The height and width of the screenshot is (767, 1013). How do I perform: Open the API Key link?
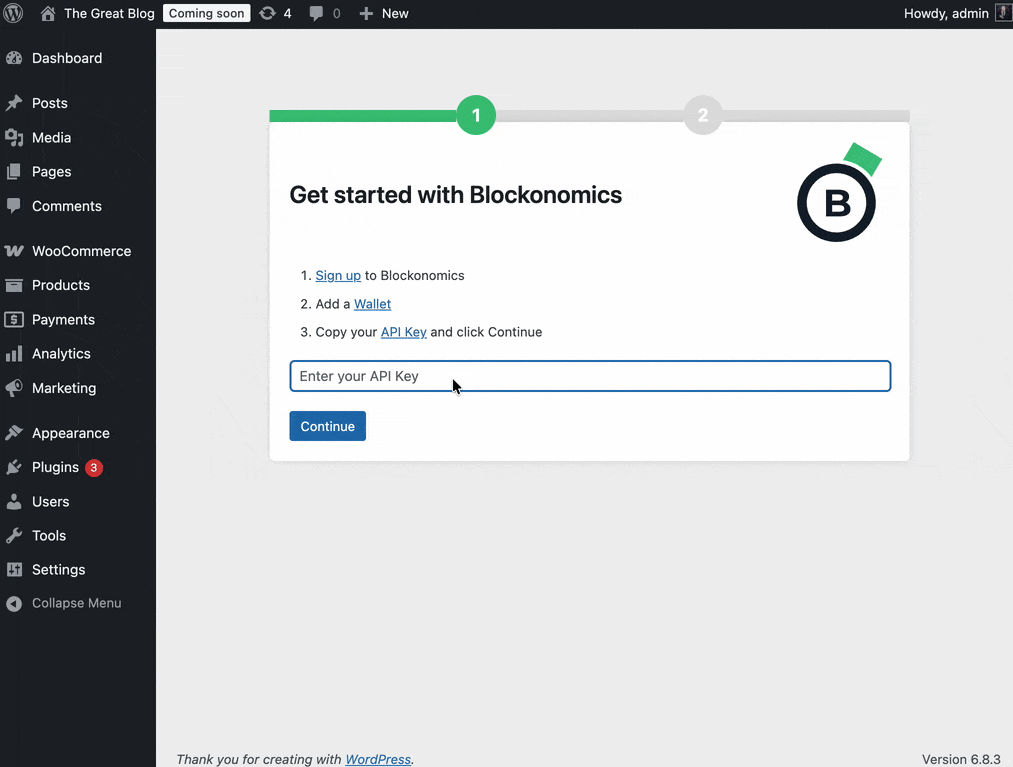pyautogui.click(x=403, y=332)
